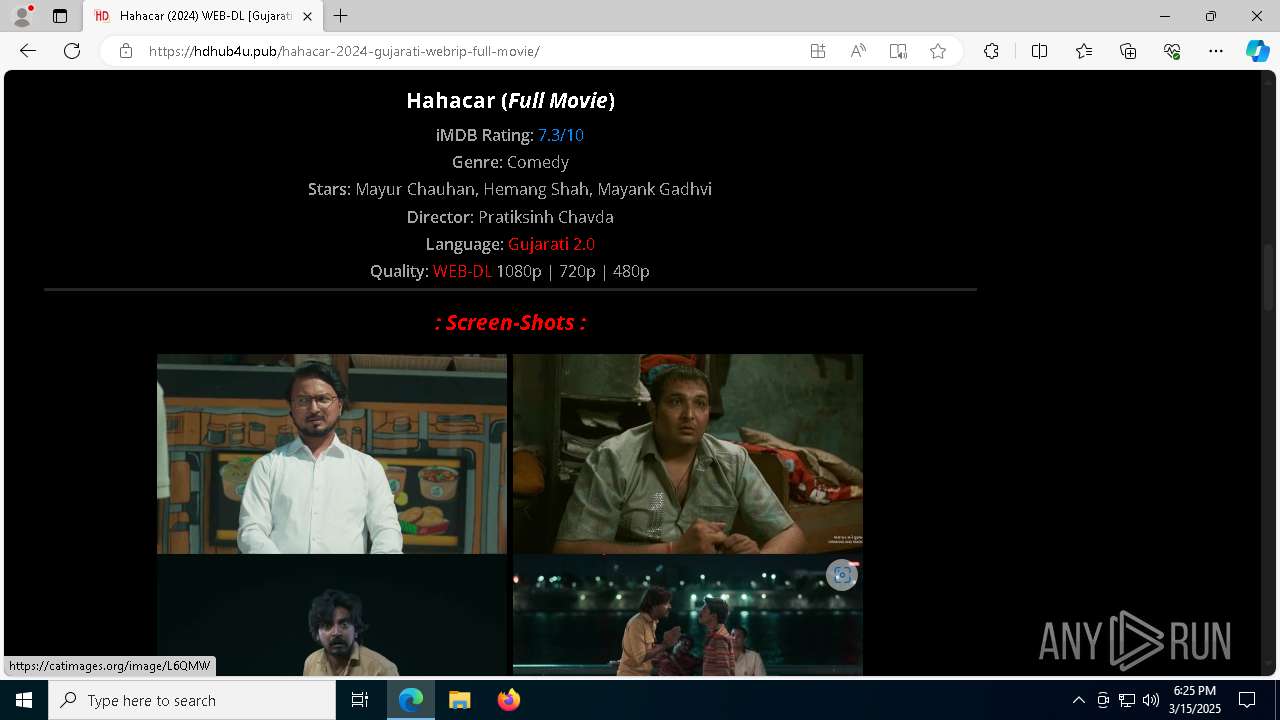Open the apps available icon in address bar
Image resolution: width=1280 pixels, height=720 pixels.
(x=818, y=51)
